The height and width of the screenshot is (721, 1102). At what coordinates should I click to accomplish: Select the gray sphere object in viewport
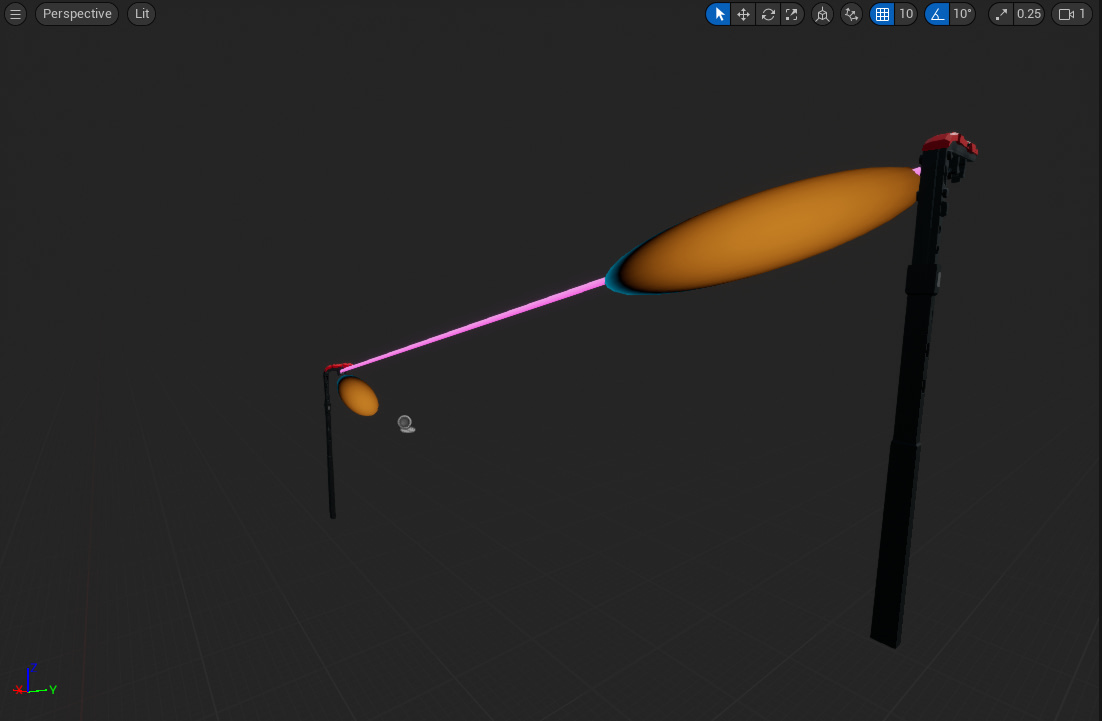point(405,423)
